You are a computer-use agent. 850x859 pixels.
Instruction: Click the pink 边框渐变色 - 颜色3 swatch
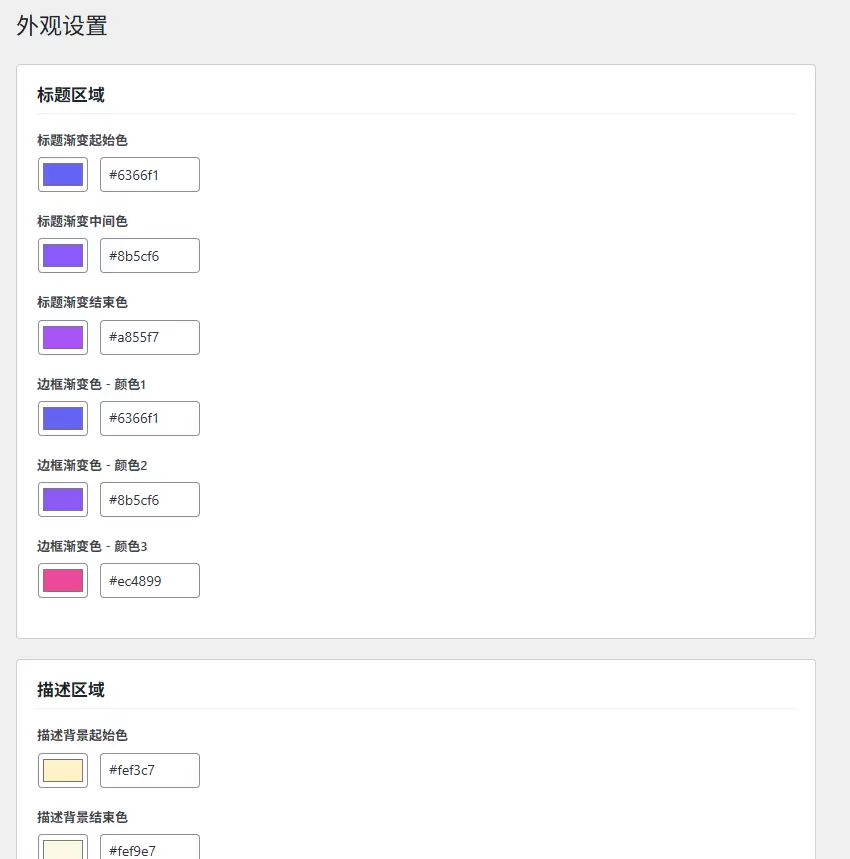point(63,580)
